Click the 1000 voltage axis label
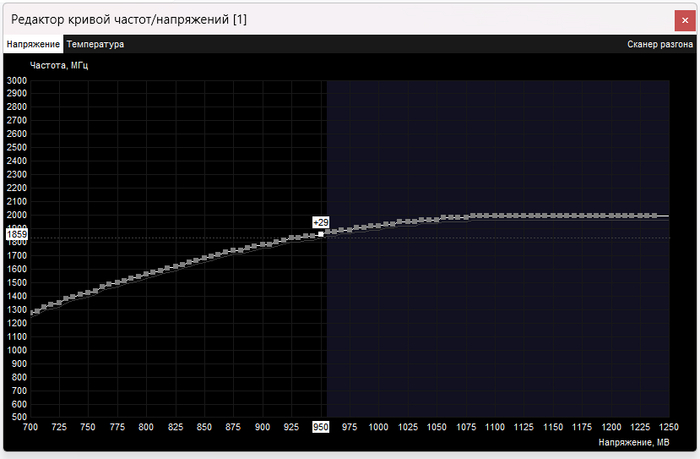The width and height of the screenshot is (700, 459). (378, 427)
